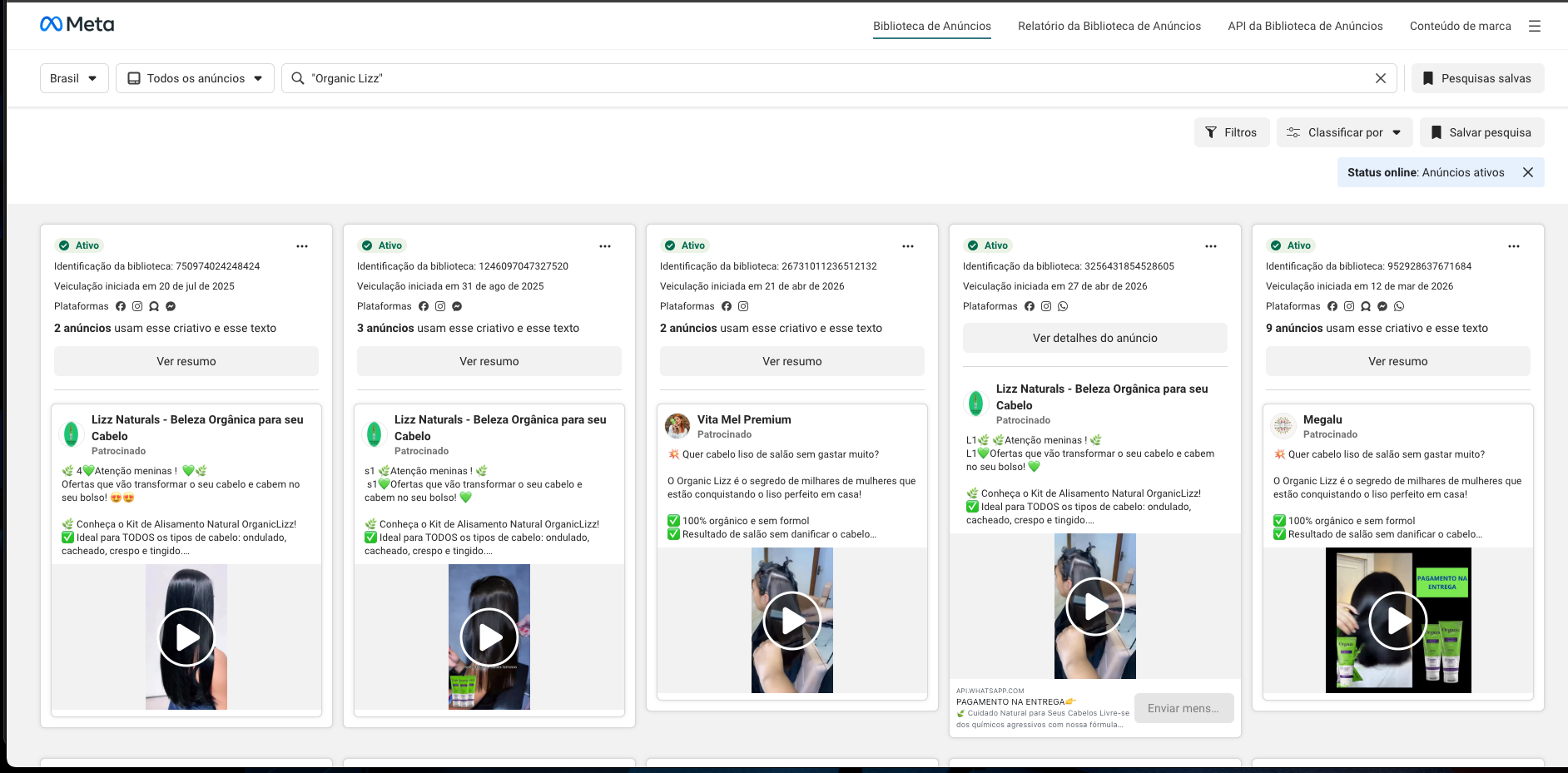Open API da Biblioteca de Anúncios
Image resolution: width=1568 pixels, height=773 pixels.
[x=1305, y=26]
